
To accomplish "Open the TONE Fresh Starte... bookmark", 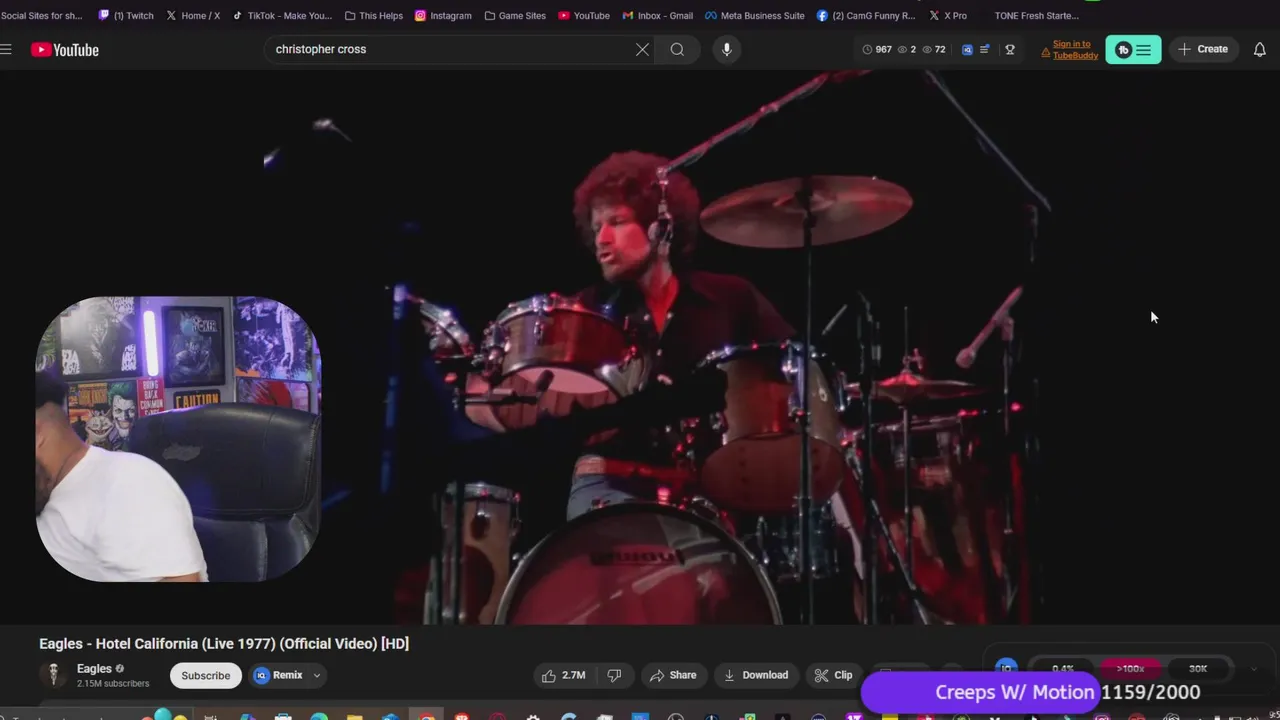I will [x=1036, y=15].
